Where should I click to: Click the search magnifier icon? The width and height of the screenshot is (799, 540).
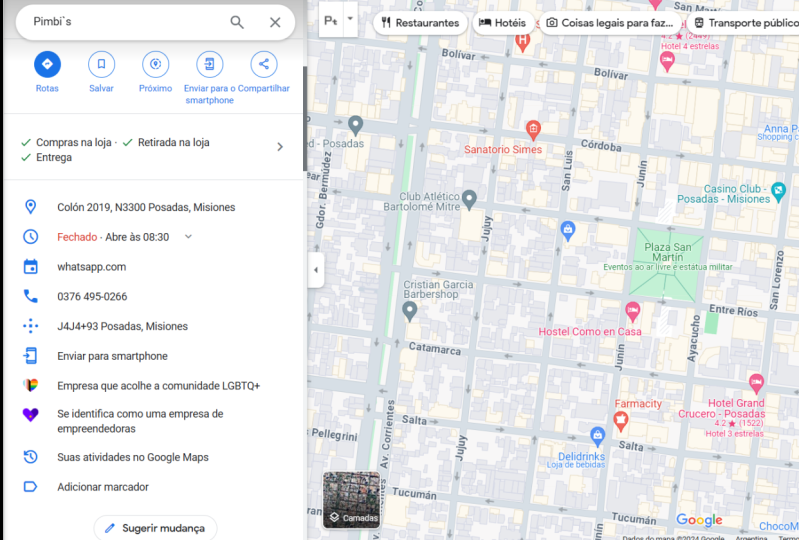[237, 22]
